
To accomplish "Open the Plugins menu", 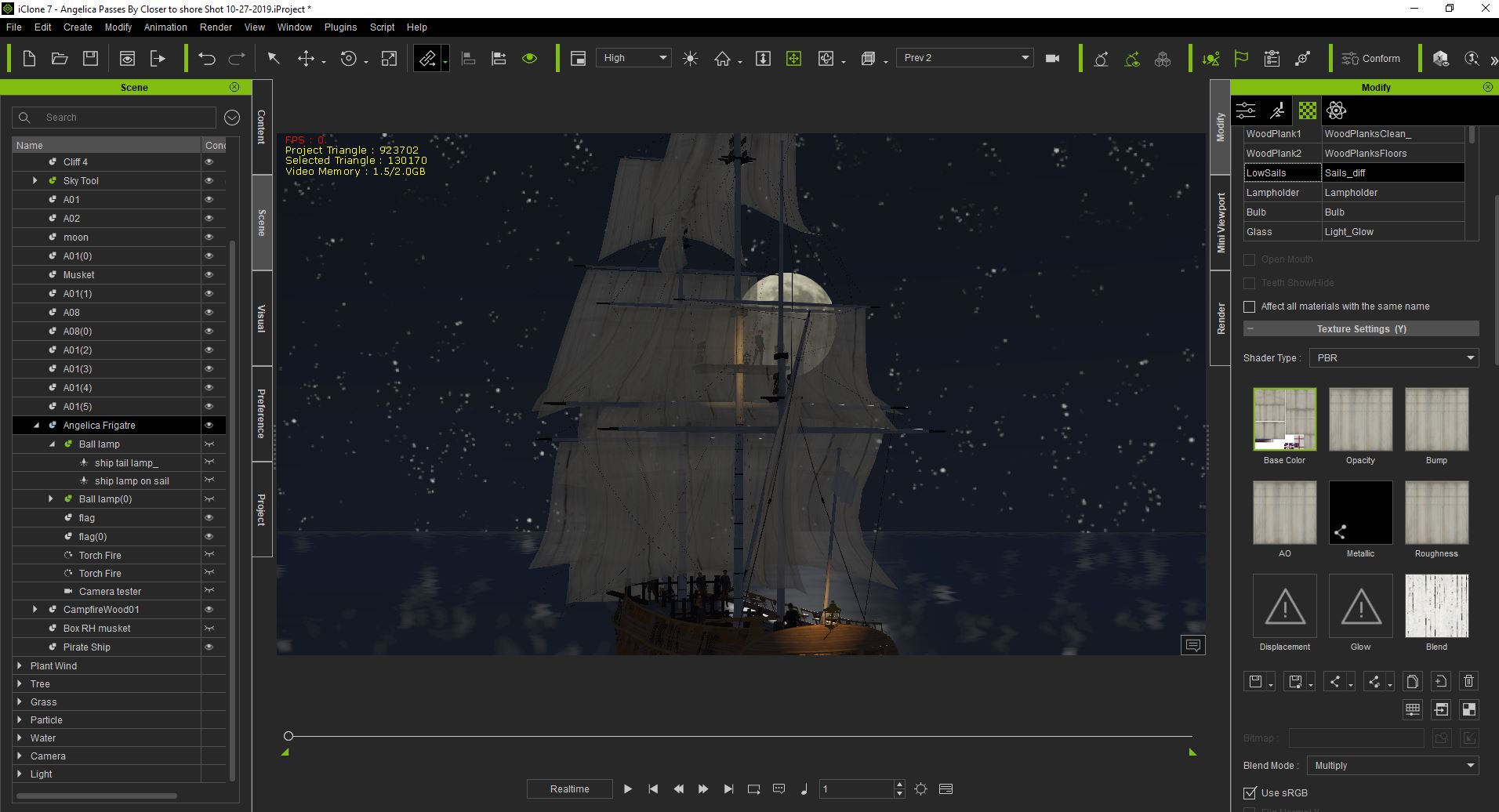I will click(340, 27).
